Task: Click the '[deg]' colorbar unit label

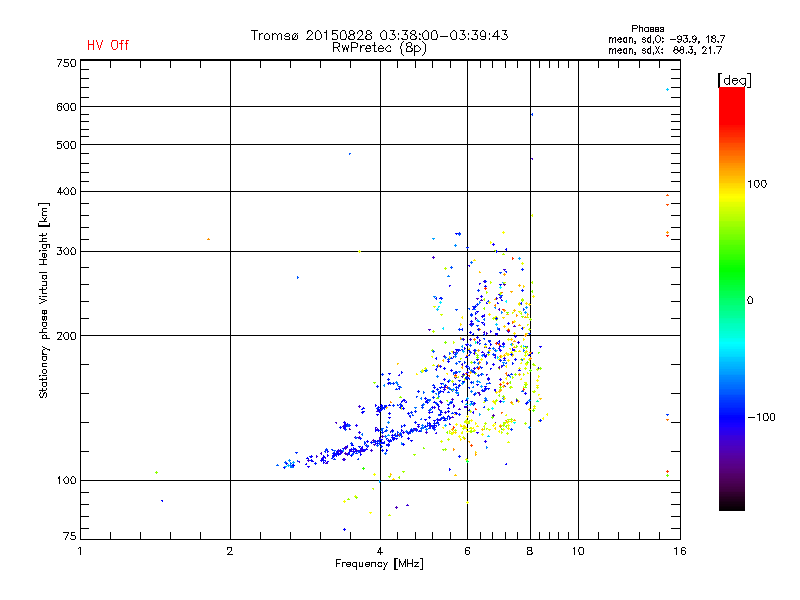Action: (734, 81)
